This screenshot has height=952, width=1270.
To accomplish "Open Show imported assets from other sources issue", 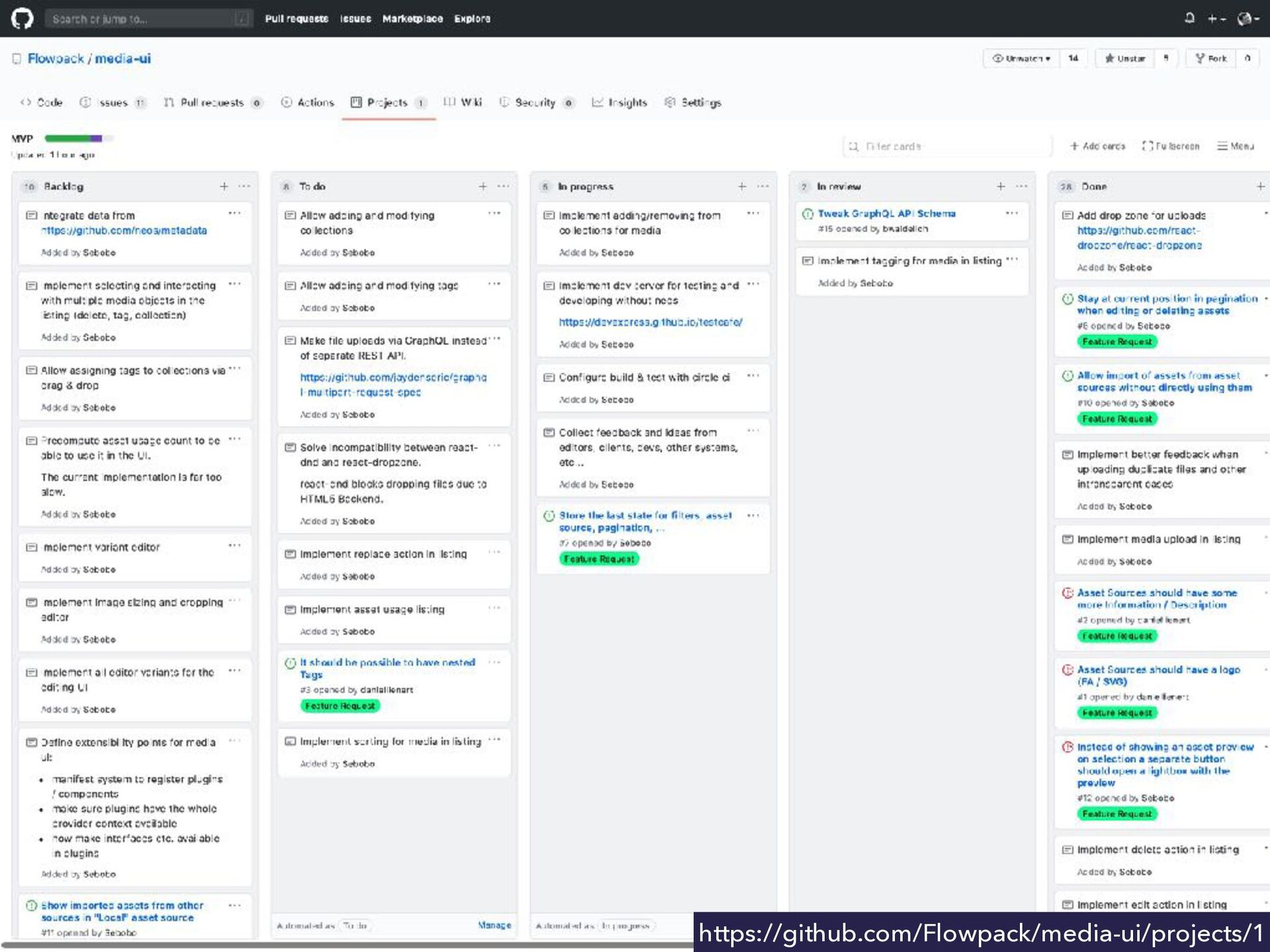I will coord(122,911).
